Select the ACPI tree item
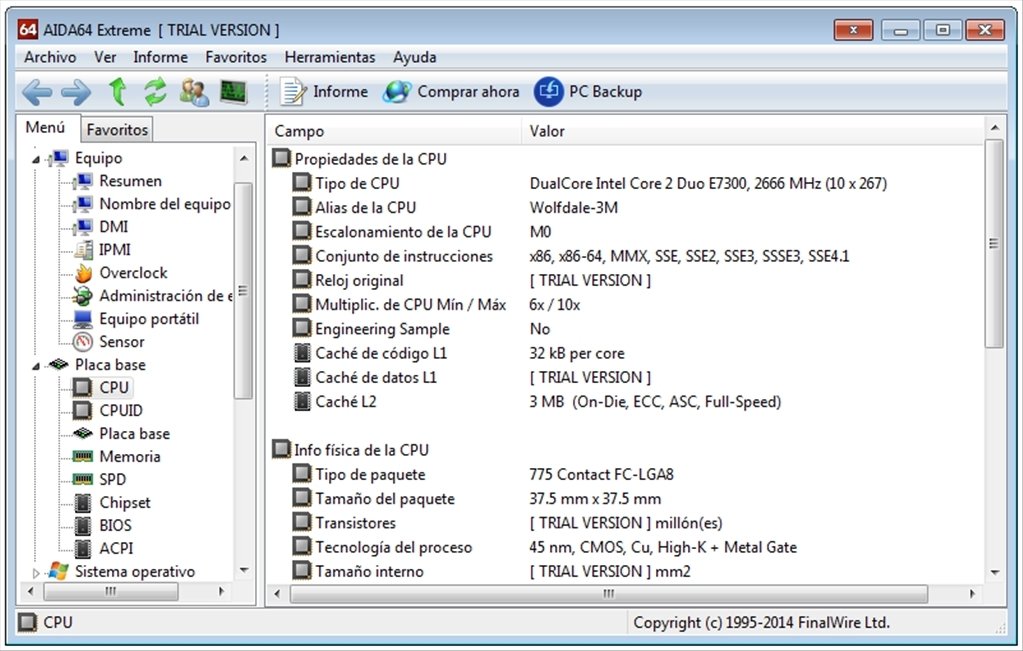This screenshot has width=1023, height=651. click(104, 549)
